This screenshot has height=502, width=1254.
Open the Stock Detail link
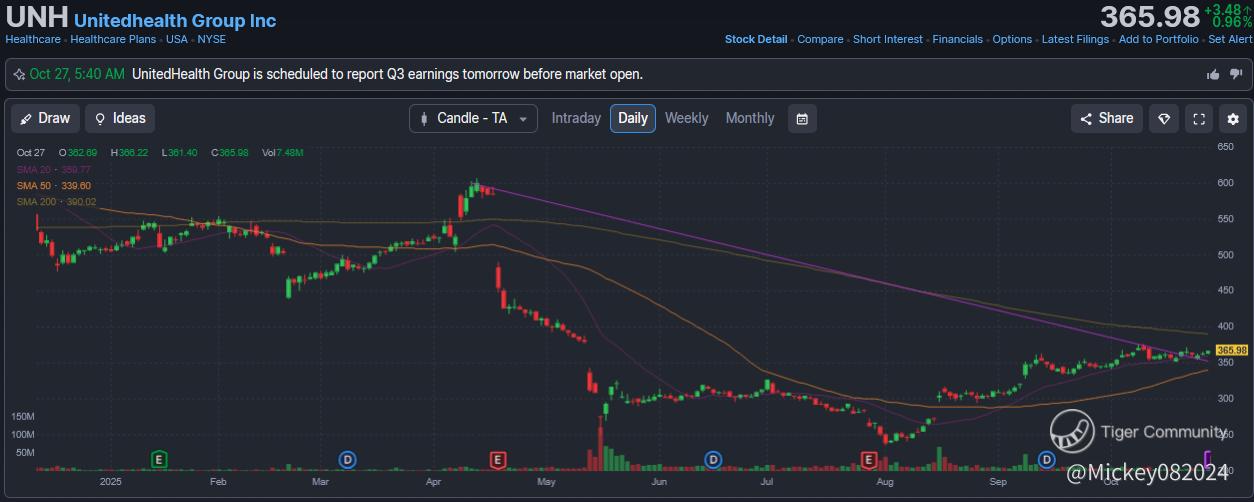(756, 40)
